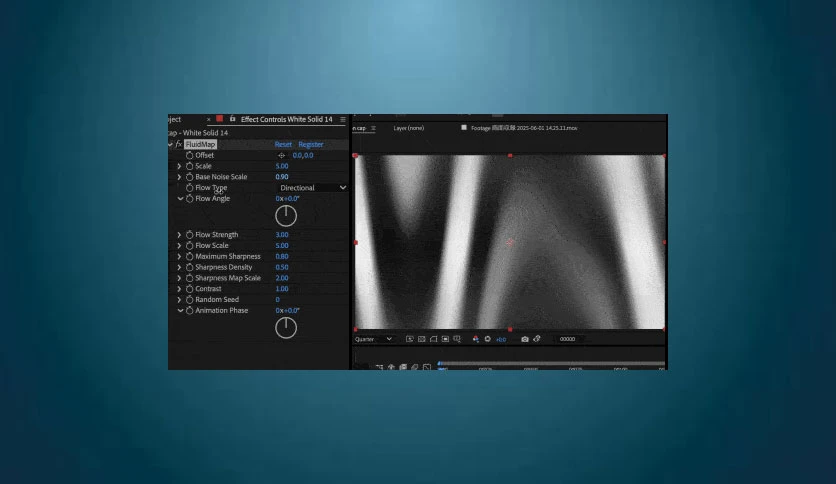836x484 pixels.
Task: Expand the Maximum Sharpness property
Action: pos(180,256)
